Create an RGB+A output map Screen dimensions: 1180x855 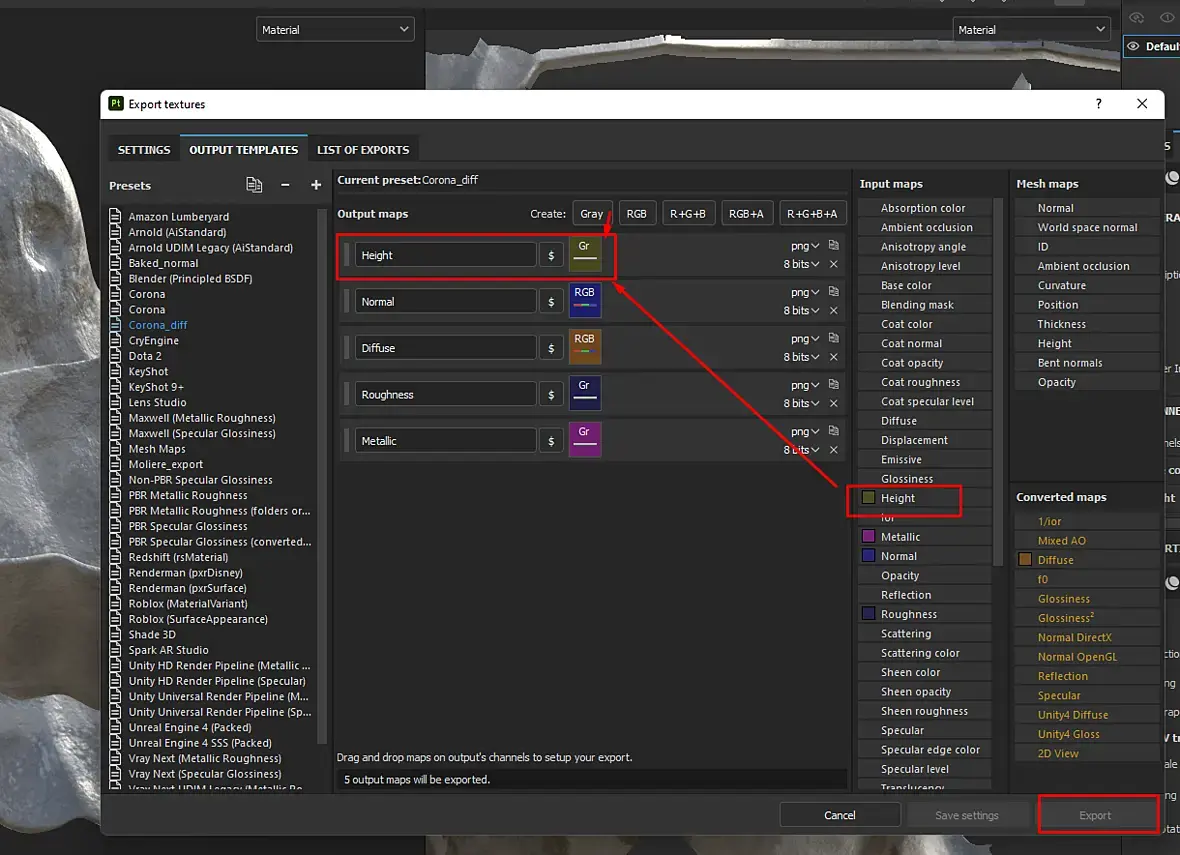(x=746, y=214)
